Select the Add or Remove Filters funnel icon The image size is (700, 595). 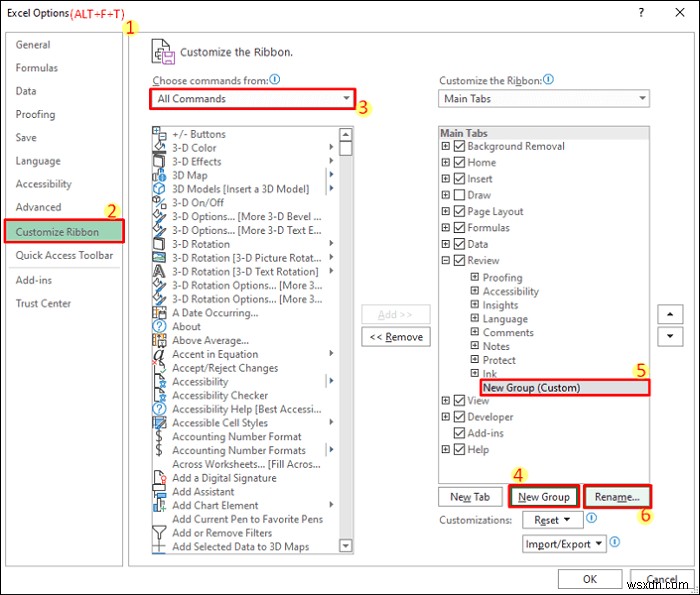(x=159, y=533)
